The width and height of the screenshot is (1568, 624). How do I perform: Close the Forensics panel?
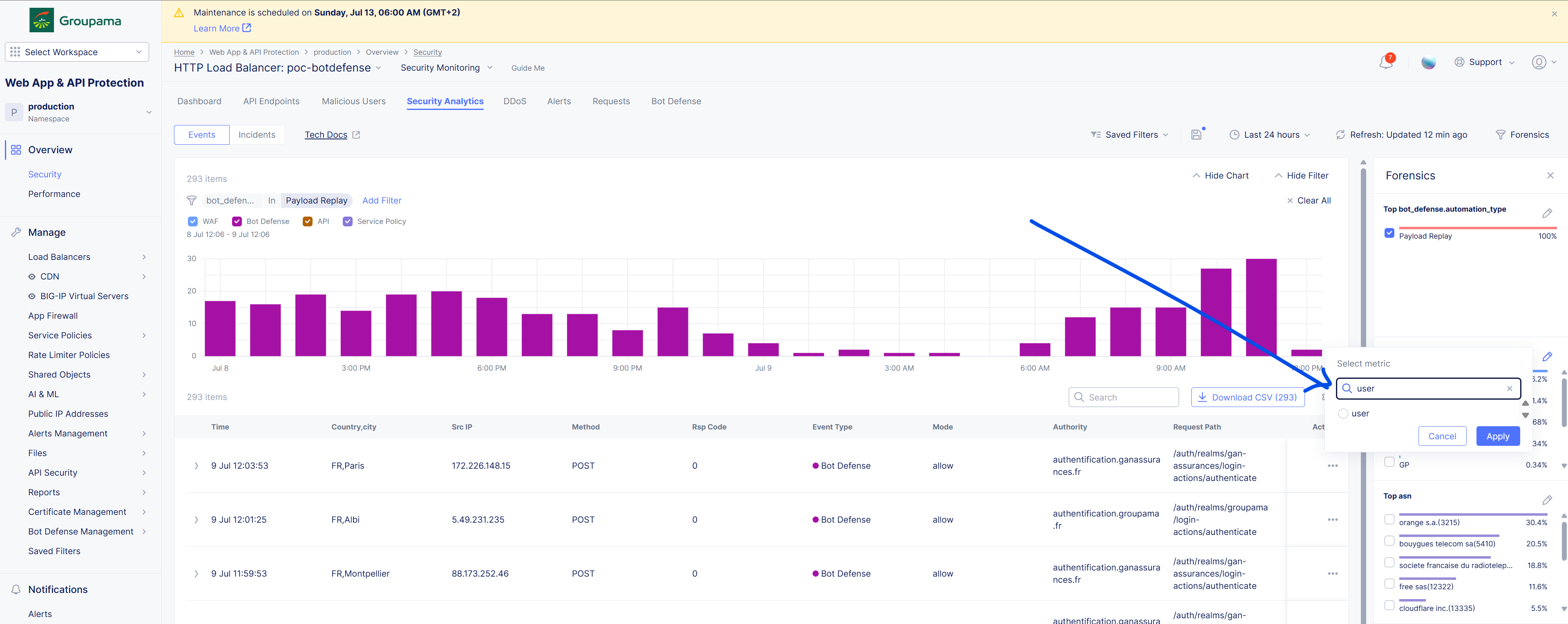point(1550,175)
